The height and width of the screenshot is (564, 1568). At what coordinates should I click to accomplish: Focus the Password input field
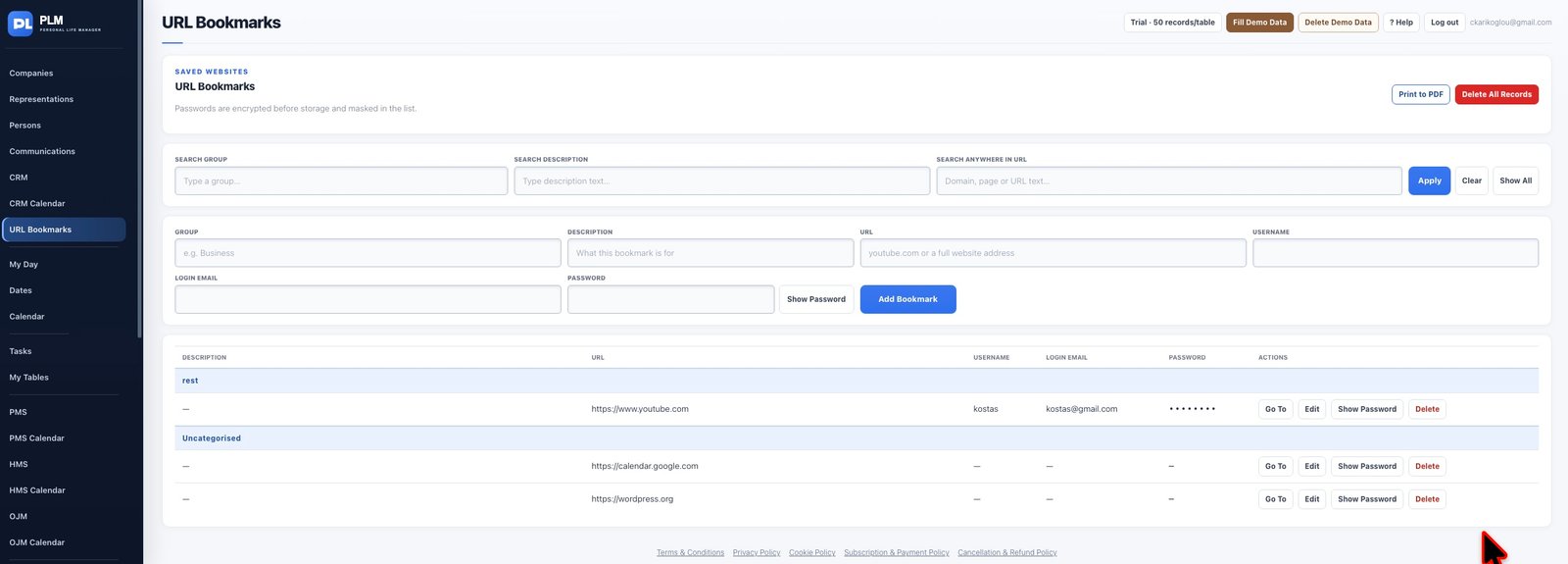[670, 299]
